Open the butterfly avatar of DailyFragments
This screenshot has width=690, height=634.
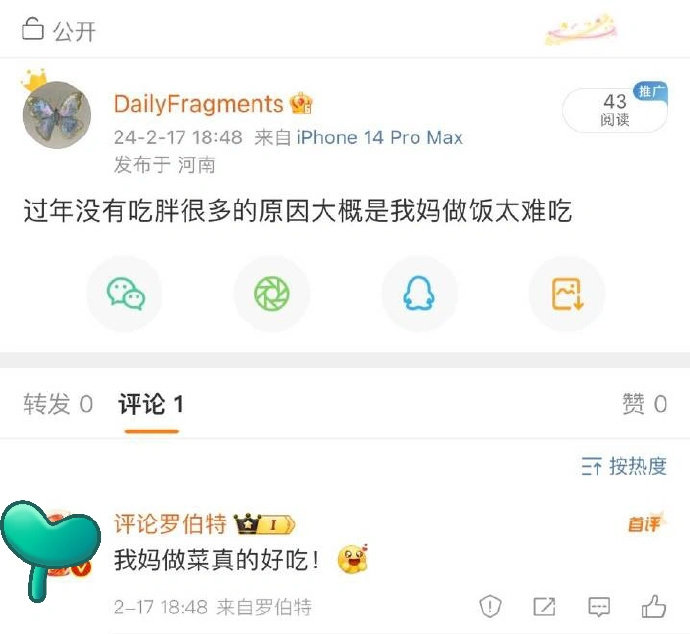pos(57,115)
